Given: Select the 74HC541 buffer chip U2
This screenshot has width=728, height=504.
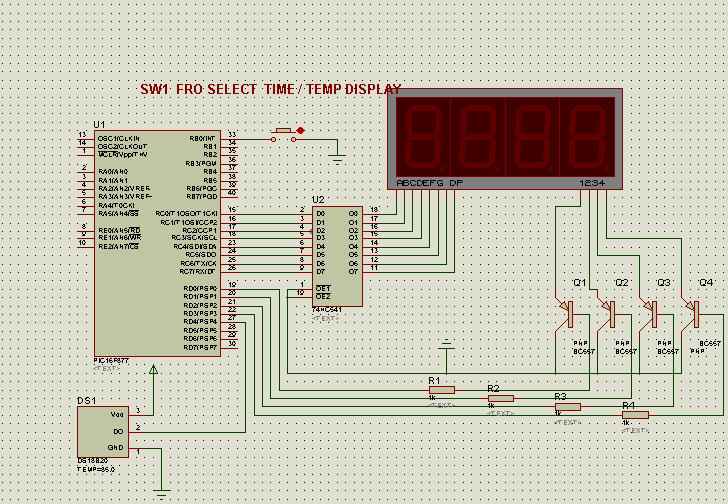Looking at the screenshot, I should (336, 255).
